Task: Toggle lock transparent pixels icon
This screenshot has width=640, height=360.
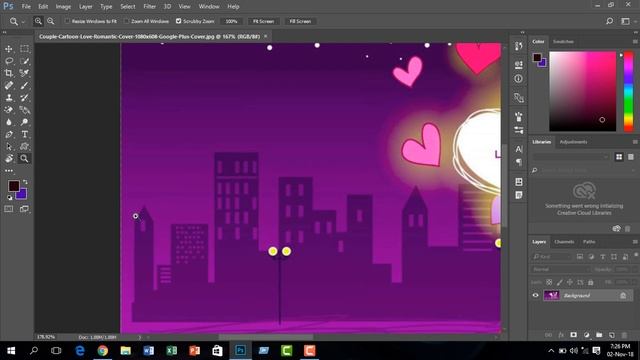Action: [x=549, y=282]
